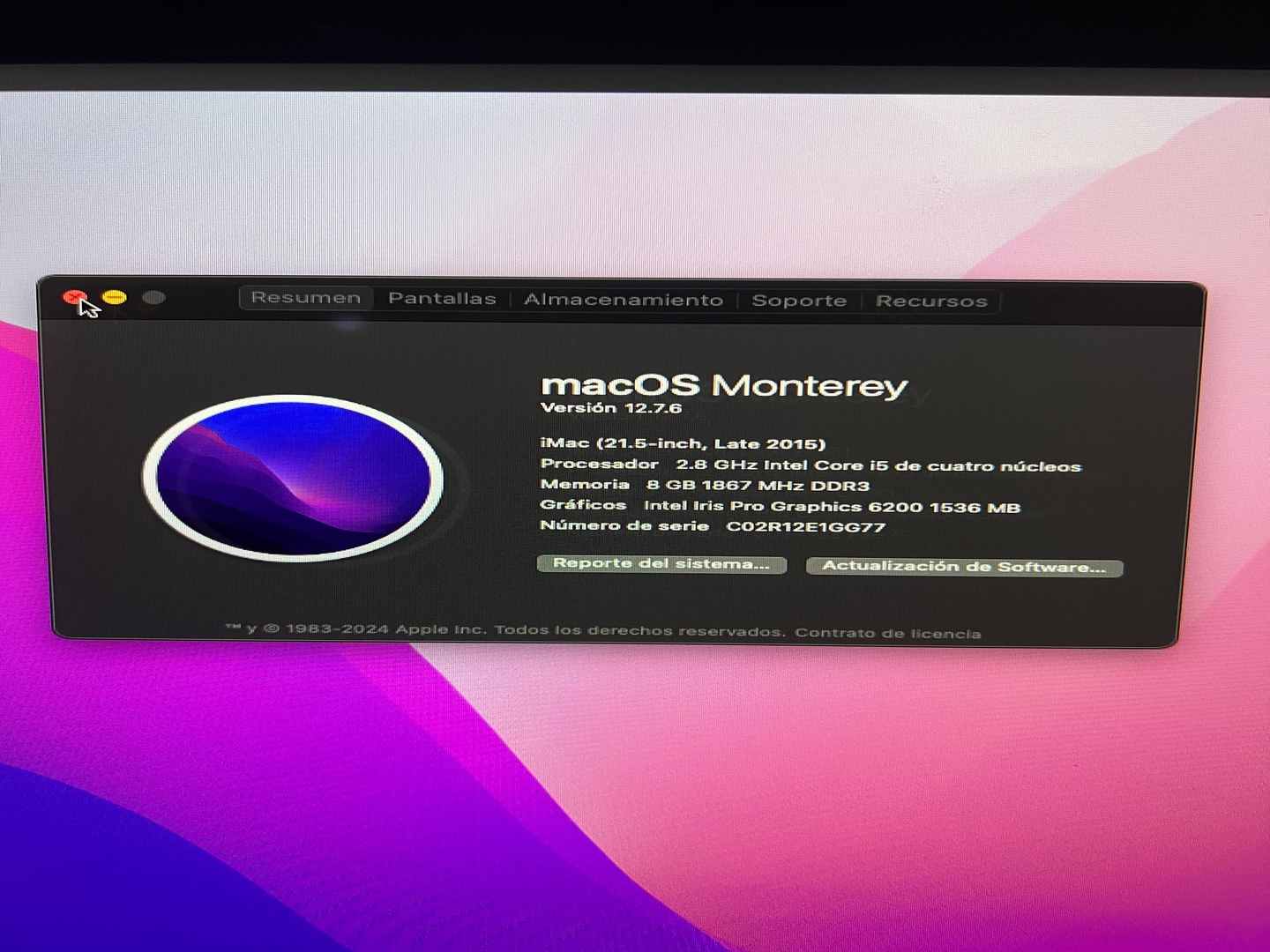The image size is (1270, 952).
Task: Minimize the window with yellow button
Action: pyautogui.click(x=115, y=298)
